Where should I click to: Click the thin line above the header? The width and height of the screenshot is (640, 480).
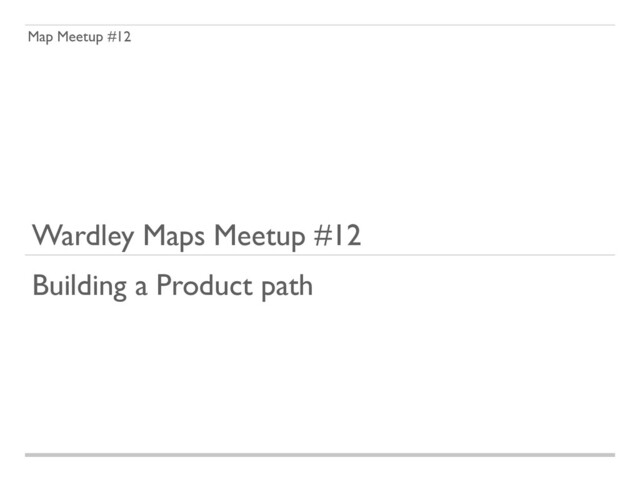coord(320,25)
